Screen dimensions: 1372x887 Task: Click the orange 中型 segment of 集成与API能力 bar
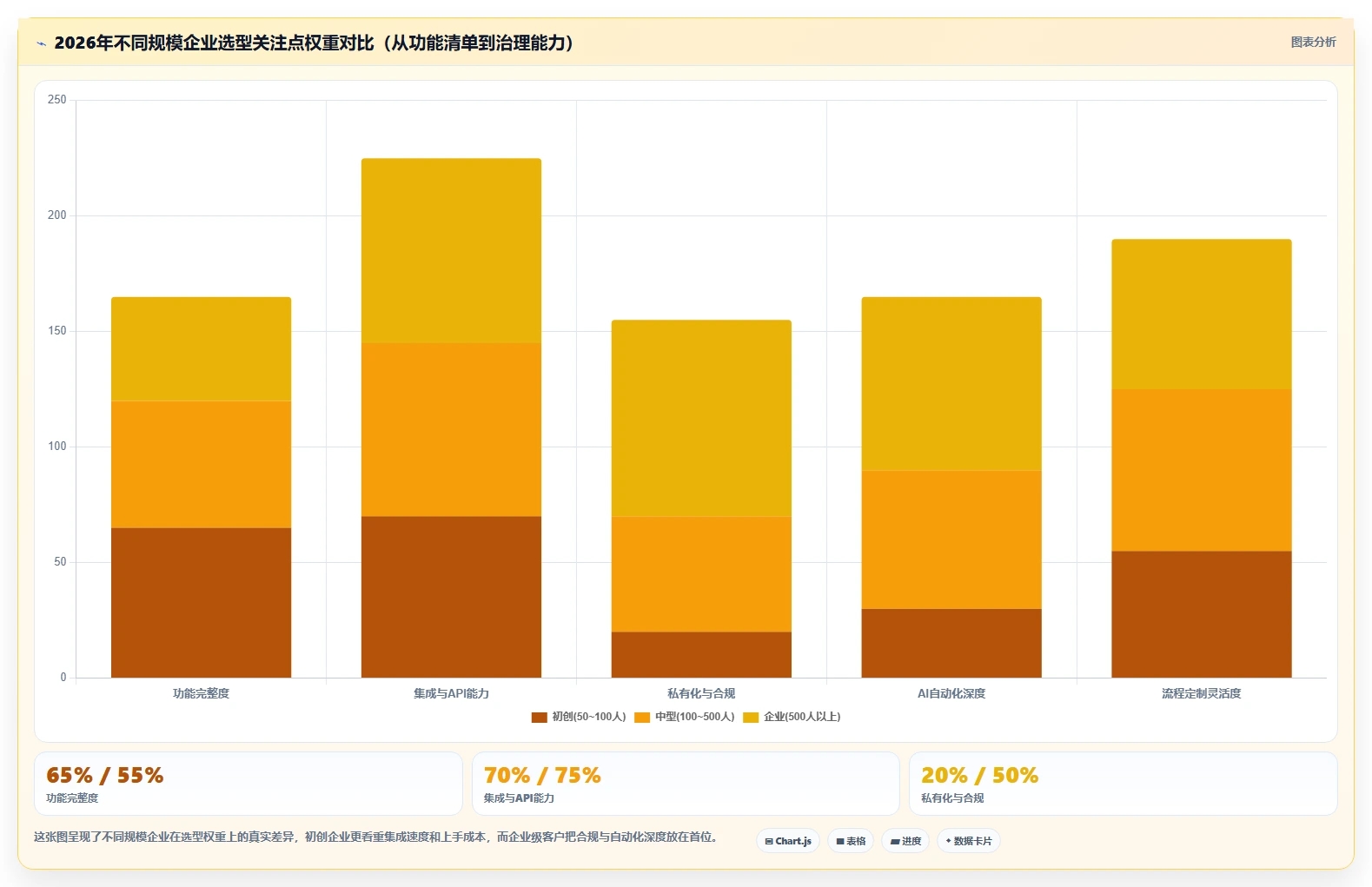point(451,430)
